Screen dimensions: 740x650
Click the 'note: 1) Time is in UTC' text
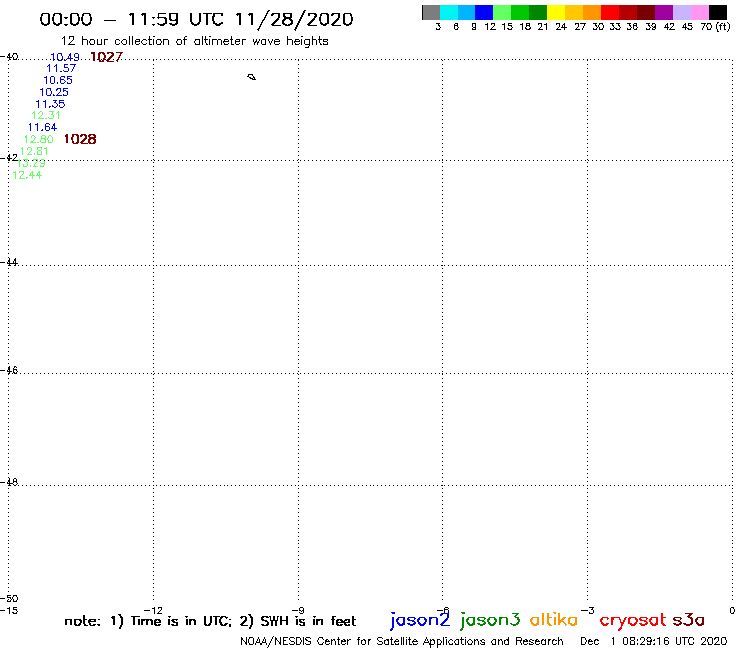pos(148,621)
